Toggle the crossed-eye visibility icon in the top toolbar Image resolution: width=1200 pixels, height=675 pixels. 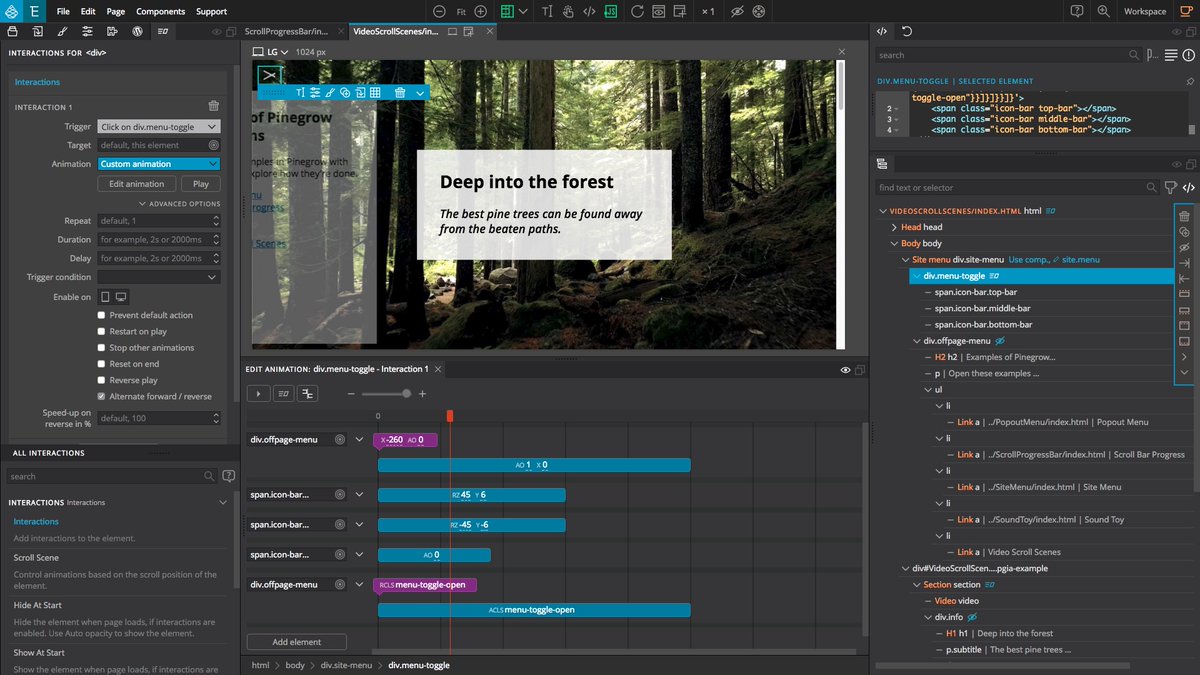[737, 11]
